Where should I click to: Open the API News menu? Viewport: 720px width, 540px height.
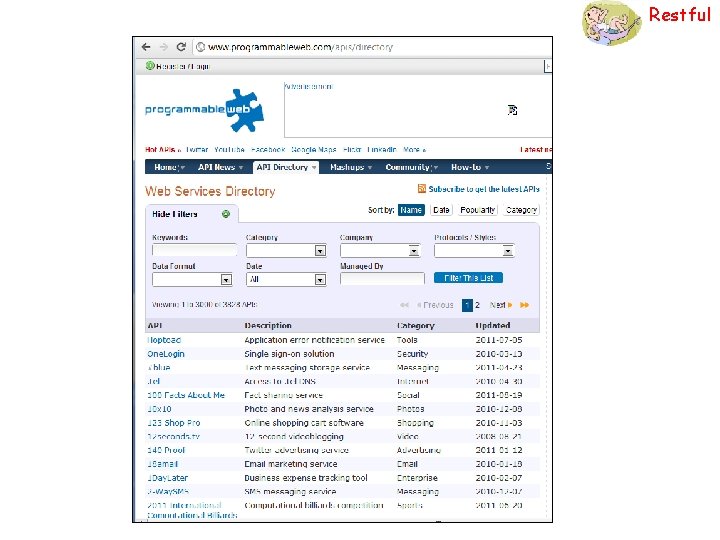click(220, 167)
